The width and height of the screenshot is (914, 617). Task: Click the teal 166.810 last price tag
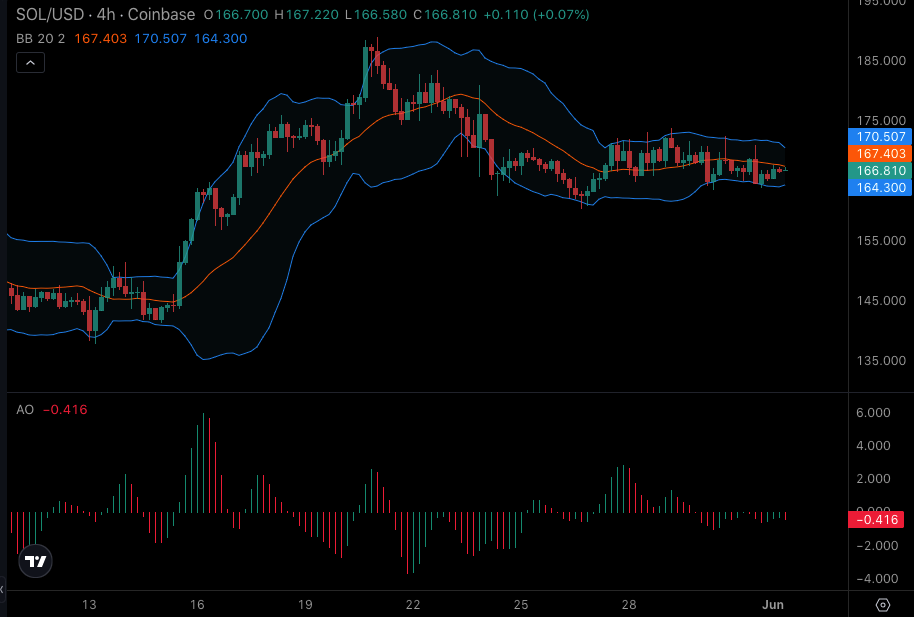(x=880, y=171)
